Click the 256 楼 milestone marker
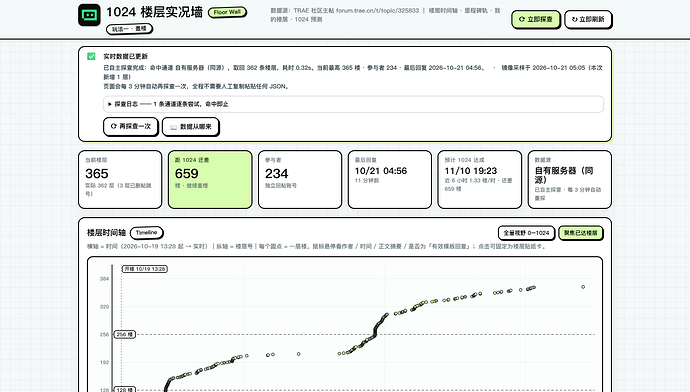The width and height of the screenshot is (690, 392). 125,334
